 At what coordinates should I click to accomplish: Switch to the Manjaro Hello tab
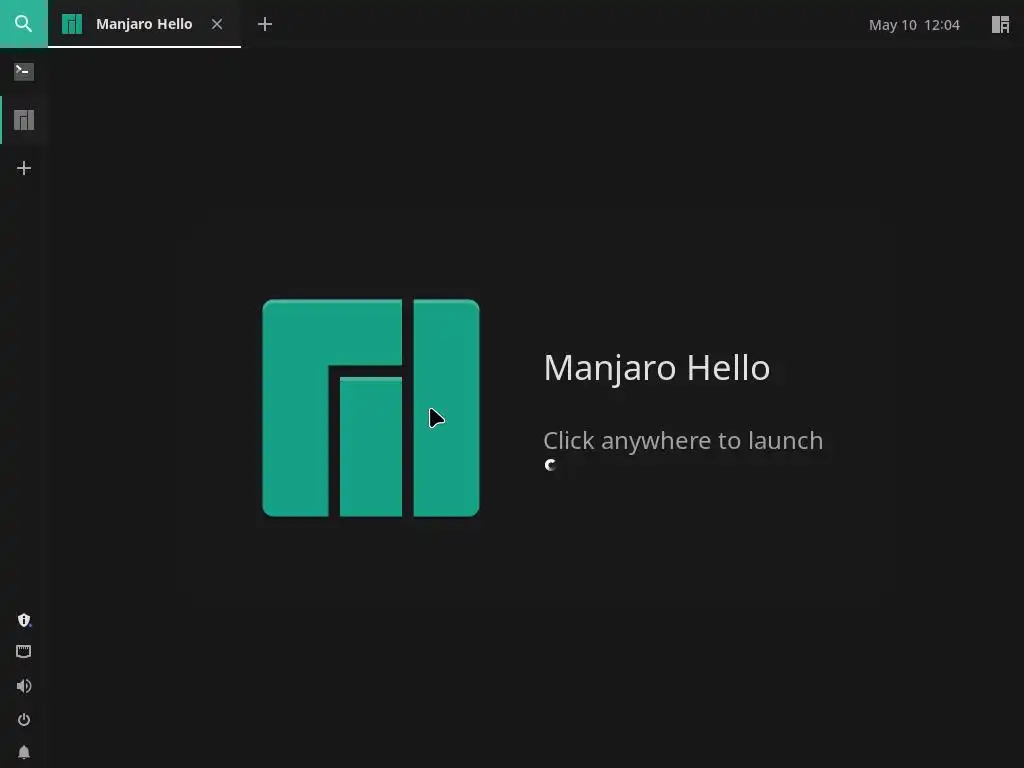click(x=144, y=24)
